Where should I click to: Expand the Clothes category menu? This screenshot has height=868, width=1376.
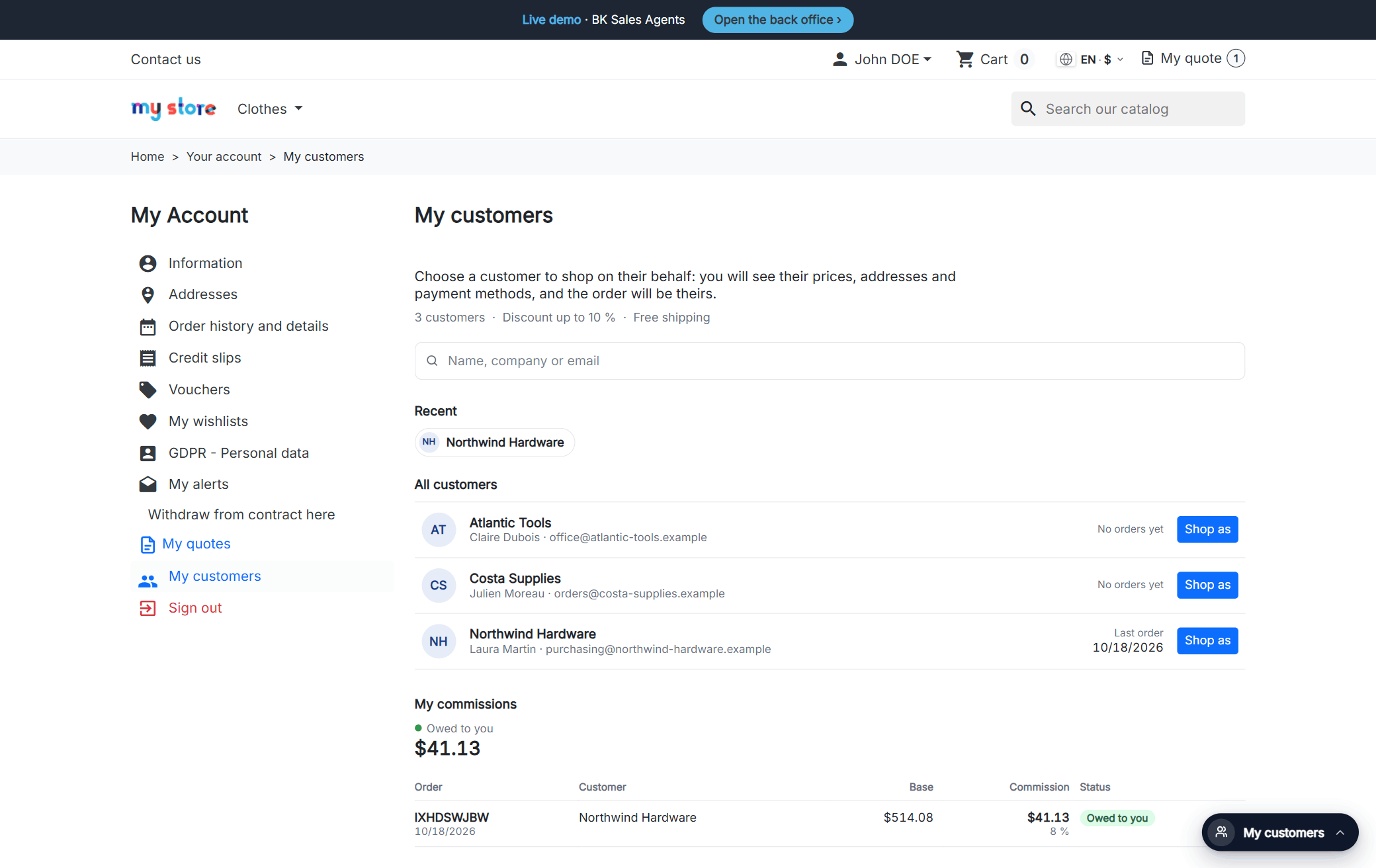point(270,108)
